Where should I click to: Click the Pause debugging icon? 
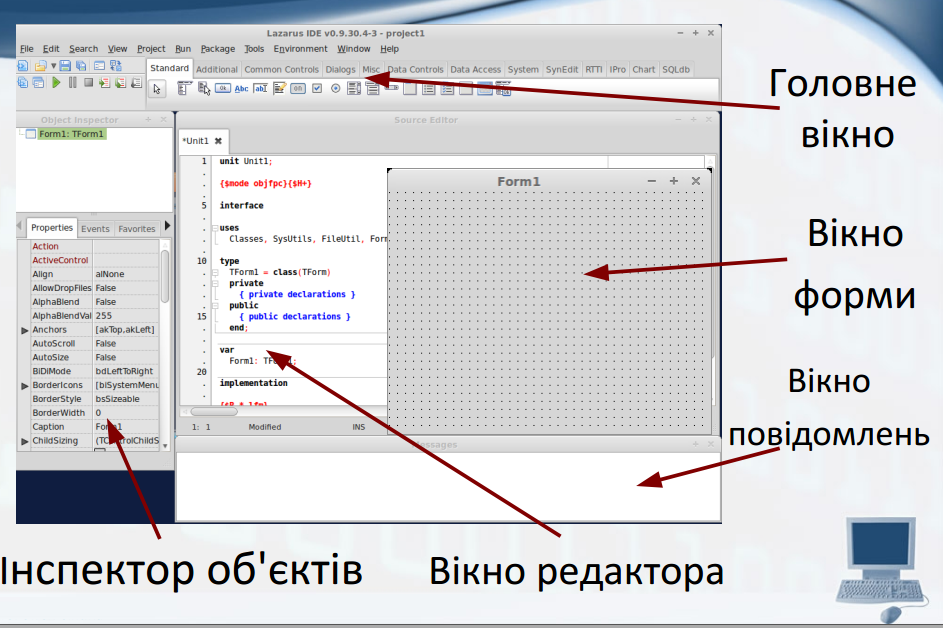[x=73, y=82]
